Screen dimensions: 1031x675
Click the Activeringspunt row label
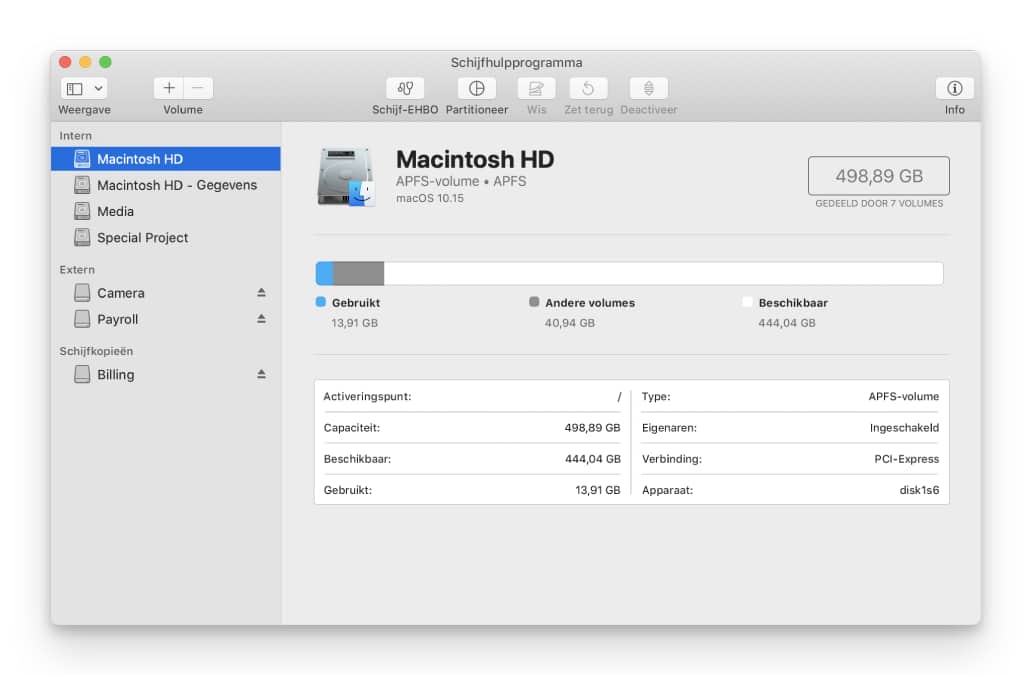367,397
